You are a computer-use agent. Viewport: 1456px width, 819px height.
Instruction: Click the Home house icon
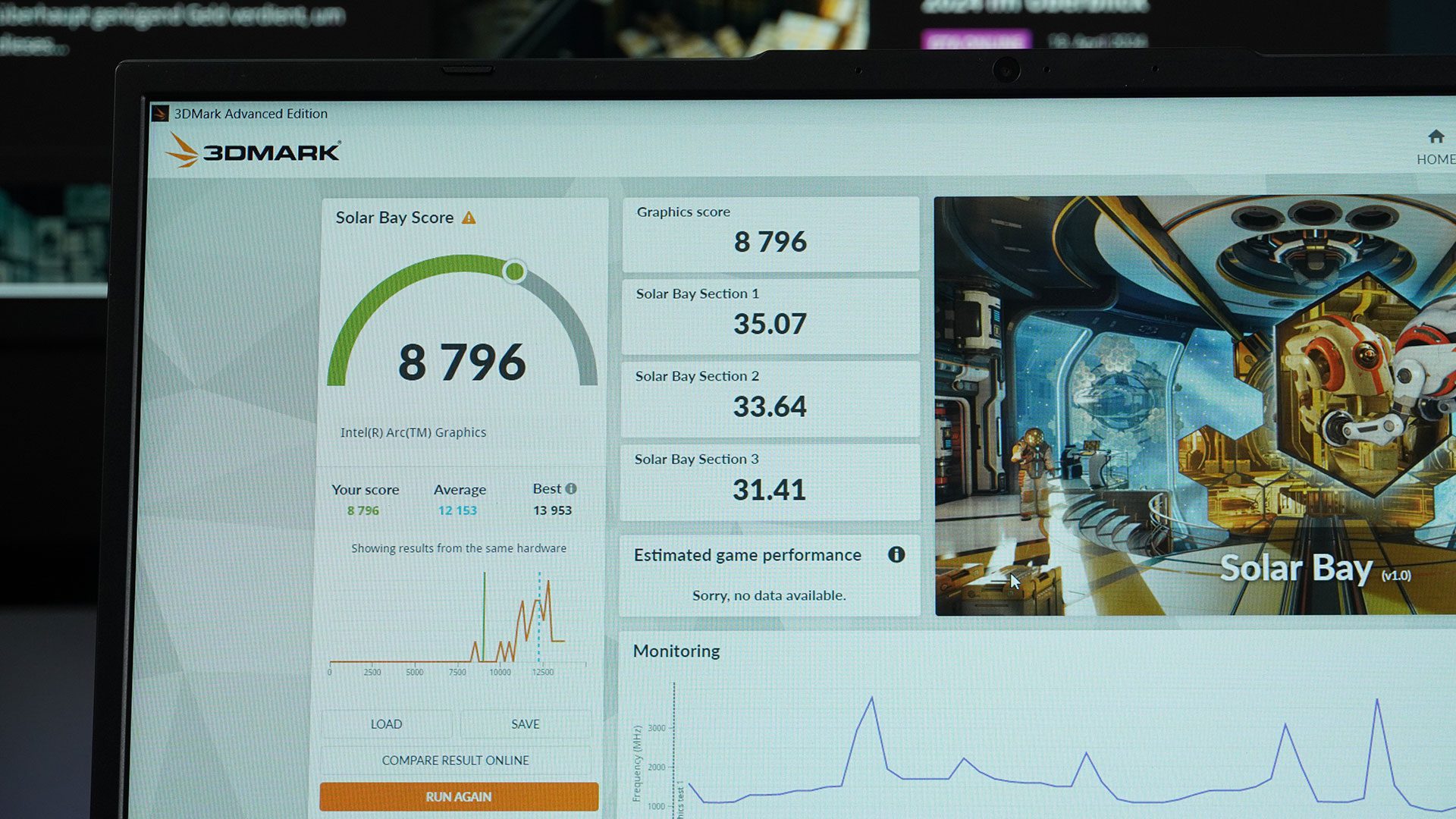click(x=1436, y=136)
